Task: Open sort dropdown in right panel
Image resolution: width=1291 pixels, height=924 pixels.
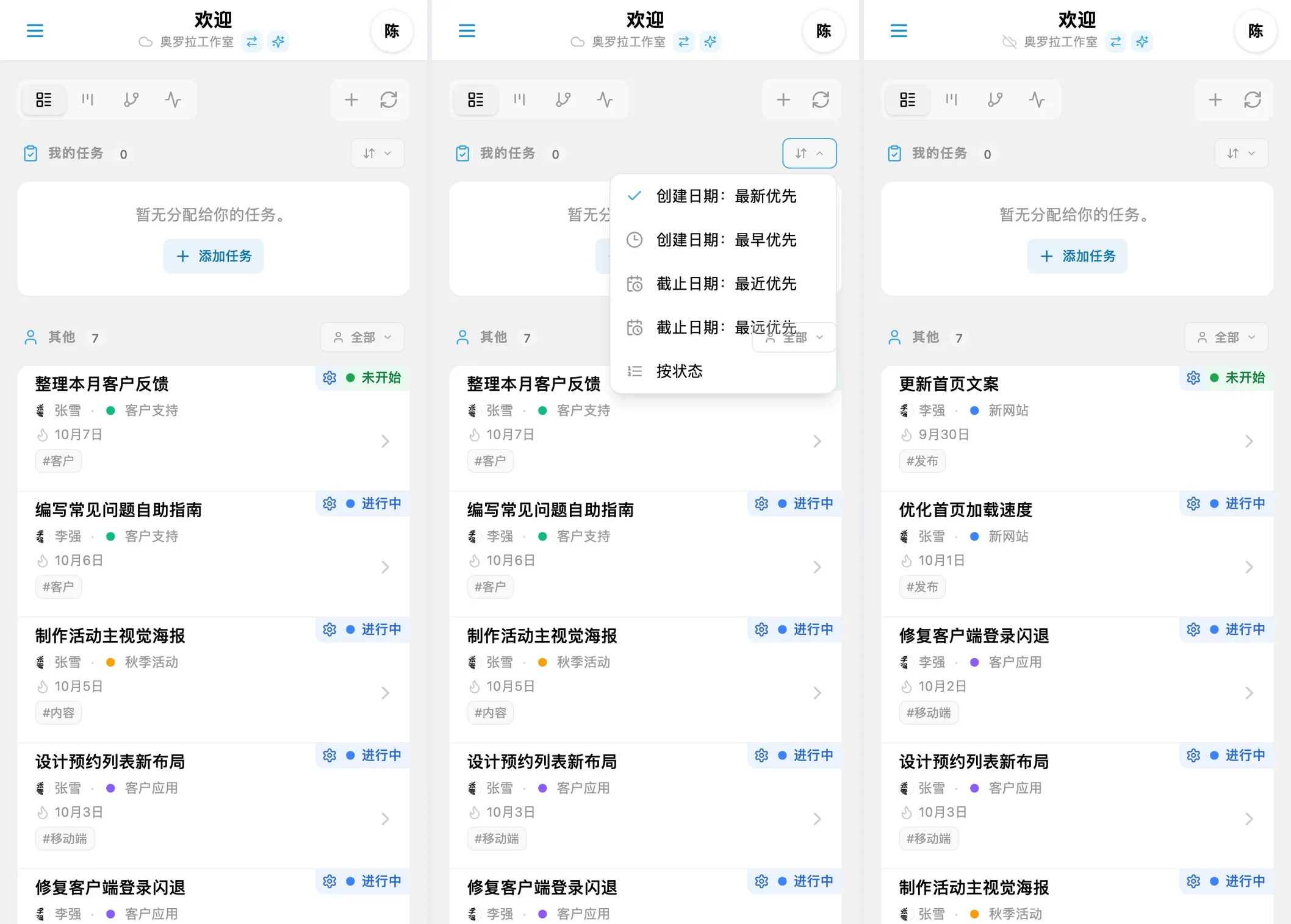Action: (x=1242, y=153)
